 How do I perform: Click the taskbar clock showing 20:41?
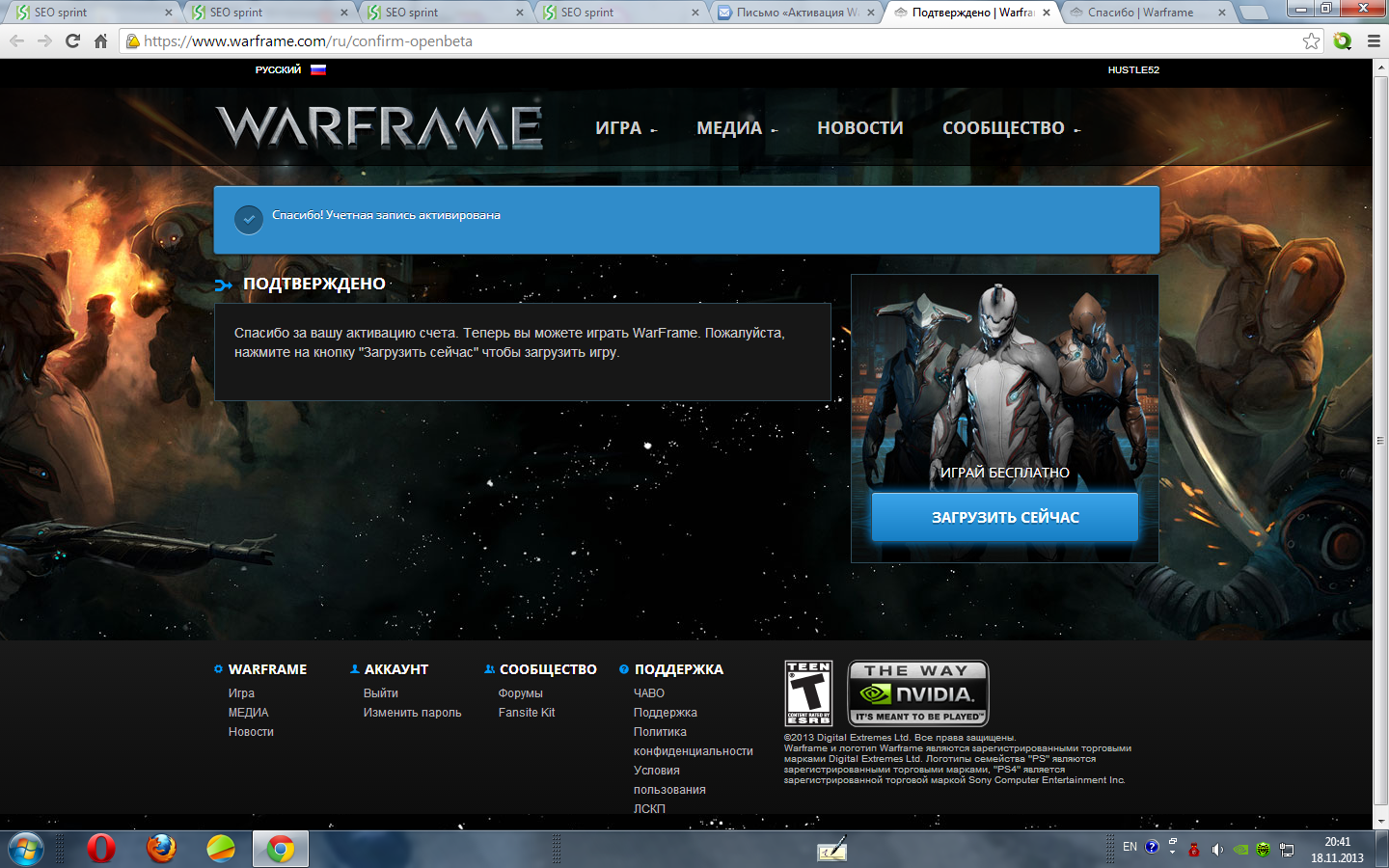(x=1337, y=850)
